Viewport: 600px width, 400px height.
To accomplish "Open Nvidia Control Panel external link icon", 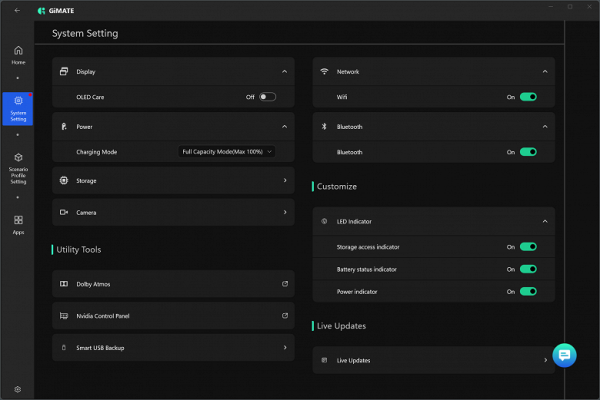I will [x=285, y=316].
